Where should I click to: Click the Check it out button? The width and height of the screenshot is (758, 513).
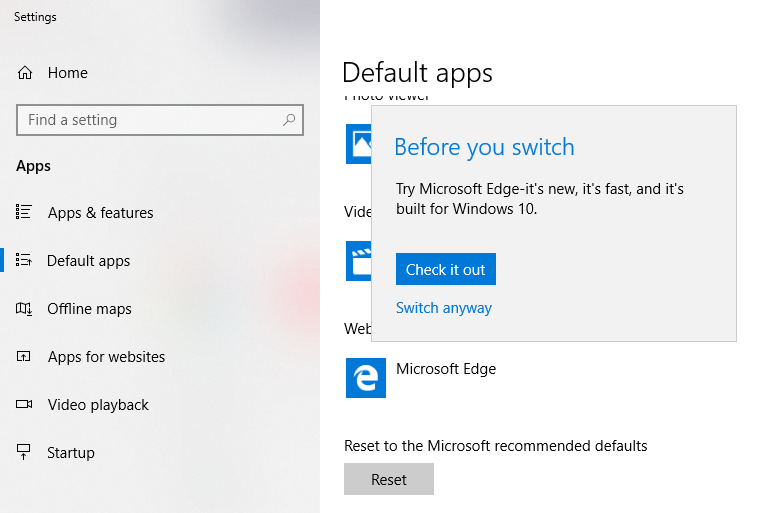tap(445, 269)
